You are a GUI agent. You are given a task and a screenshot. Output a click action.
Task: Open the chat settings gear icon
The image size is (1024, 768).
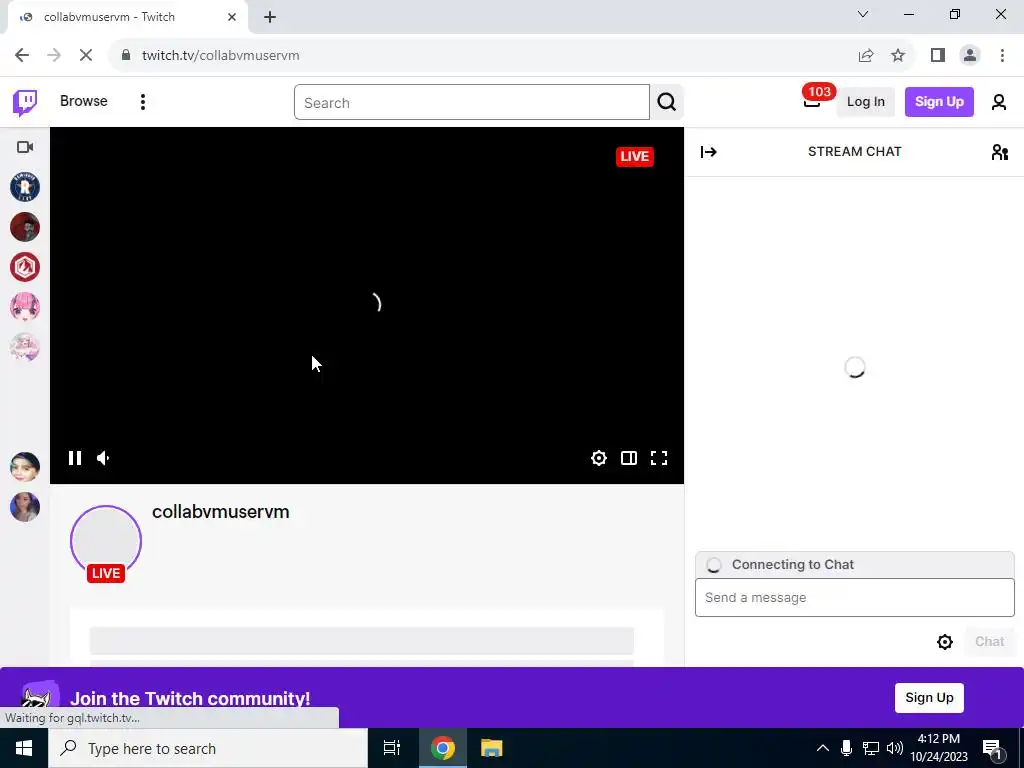[944, 642]
